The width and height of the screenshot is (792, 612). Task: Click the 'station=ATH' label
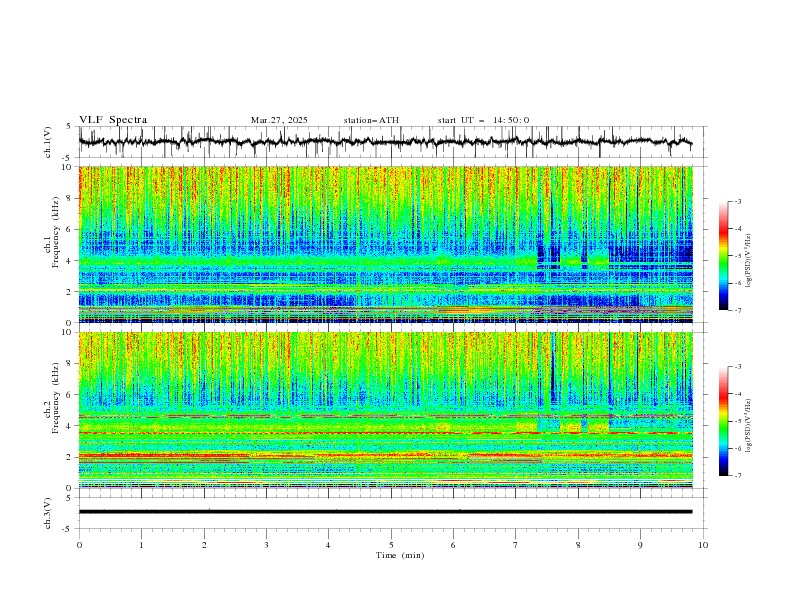(x=371, y=120)
